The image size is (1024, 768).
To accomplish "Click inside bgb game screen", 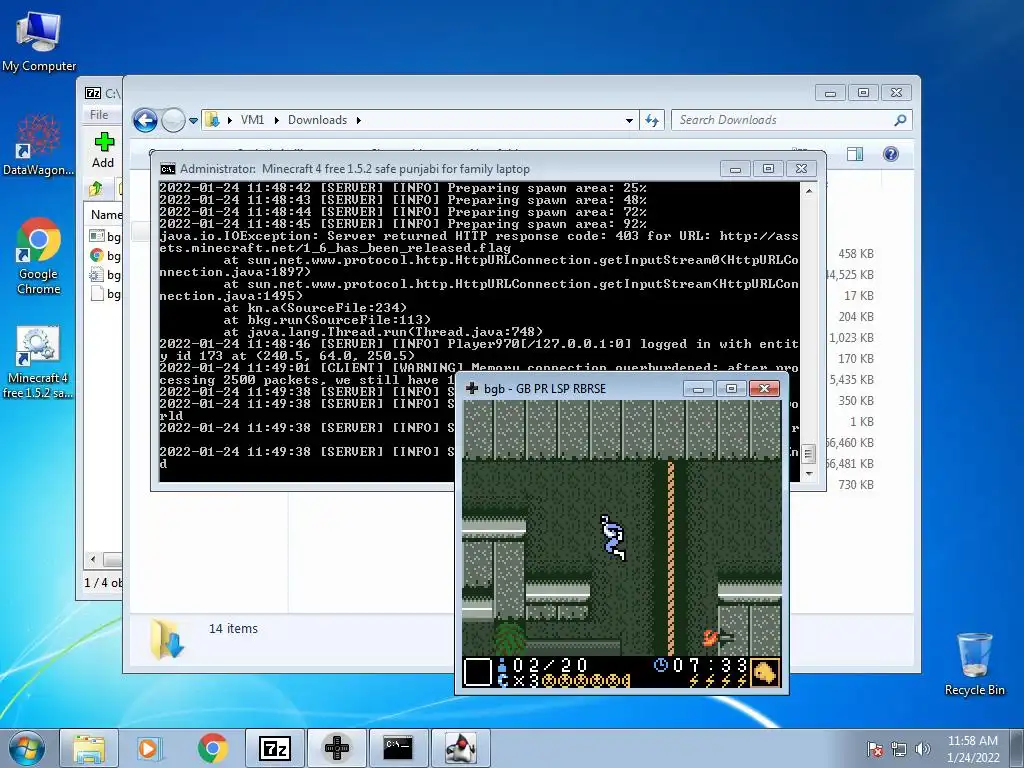I will 622,543.
